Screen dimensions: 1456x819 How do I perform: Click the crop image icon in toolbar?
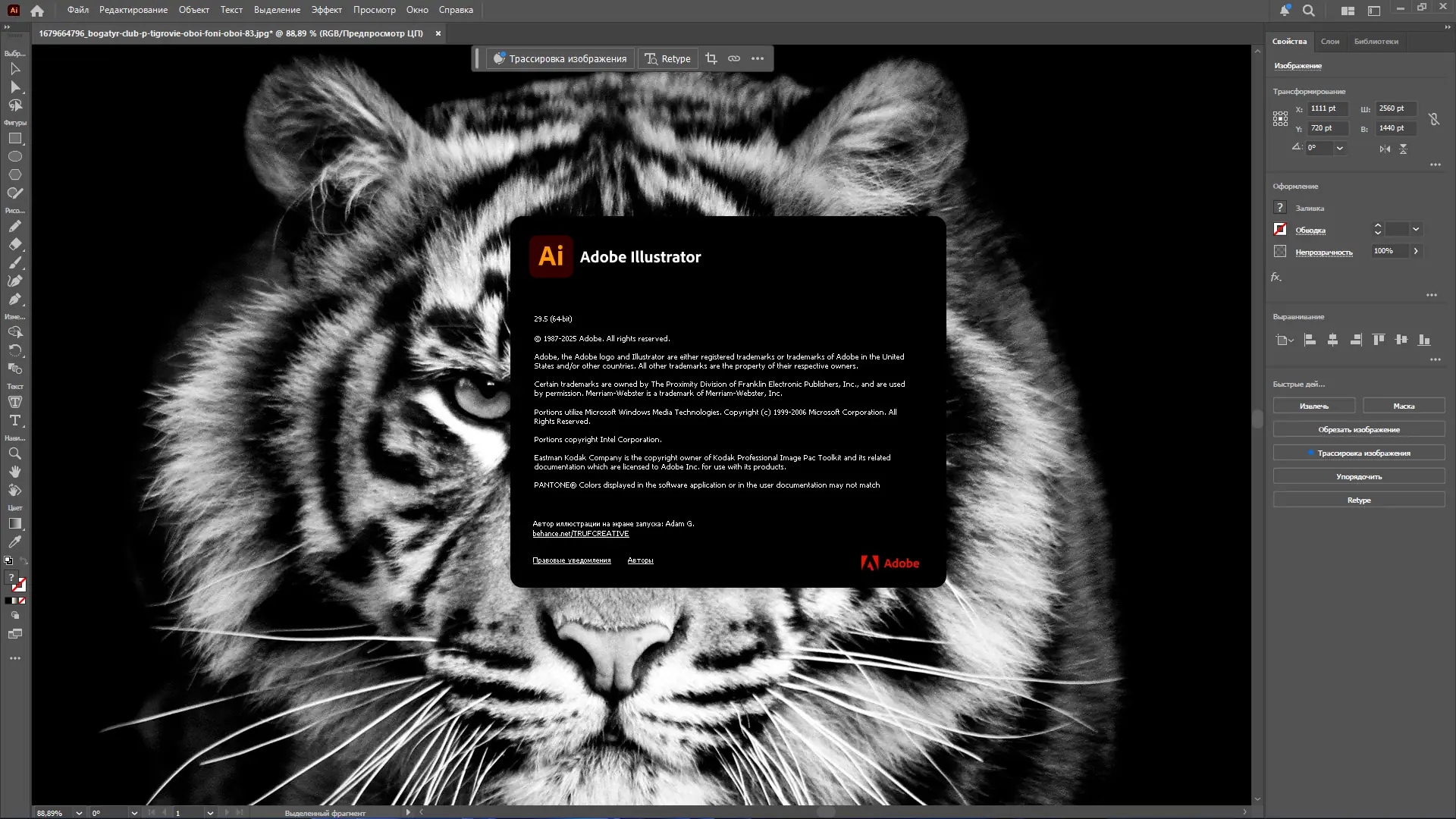pos(711,58)
